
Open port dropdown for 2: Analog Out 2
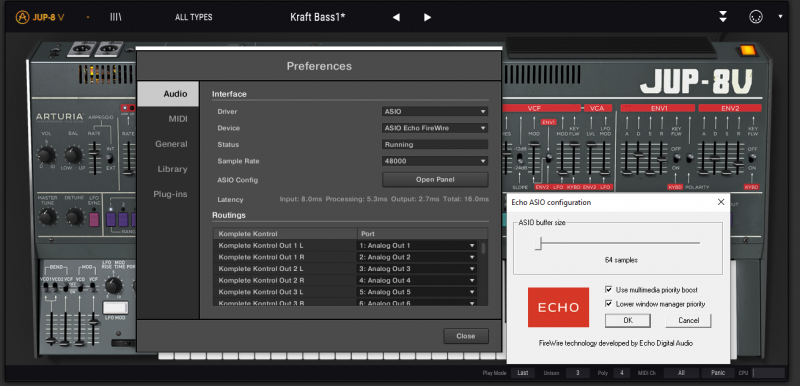pyautogui.click(x=416, y=257)
